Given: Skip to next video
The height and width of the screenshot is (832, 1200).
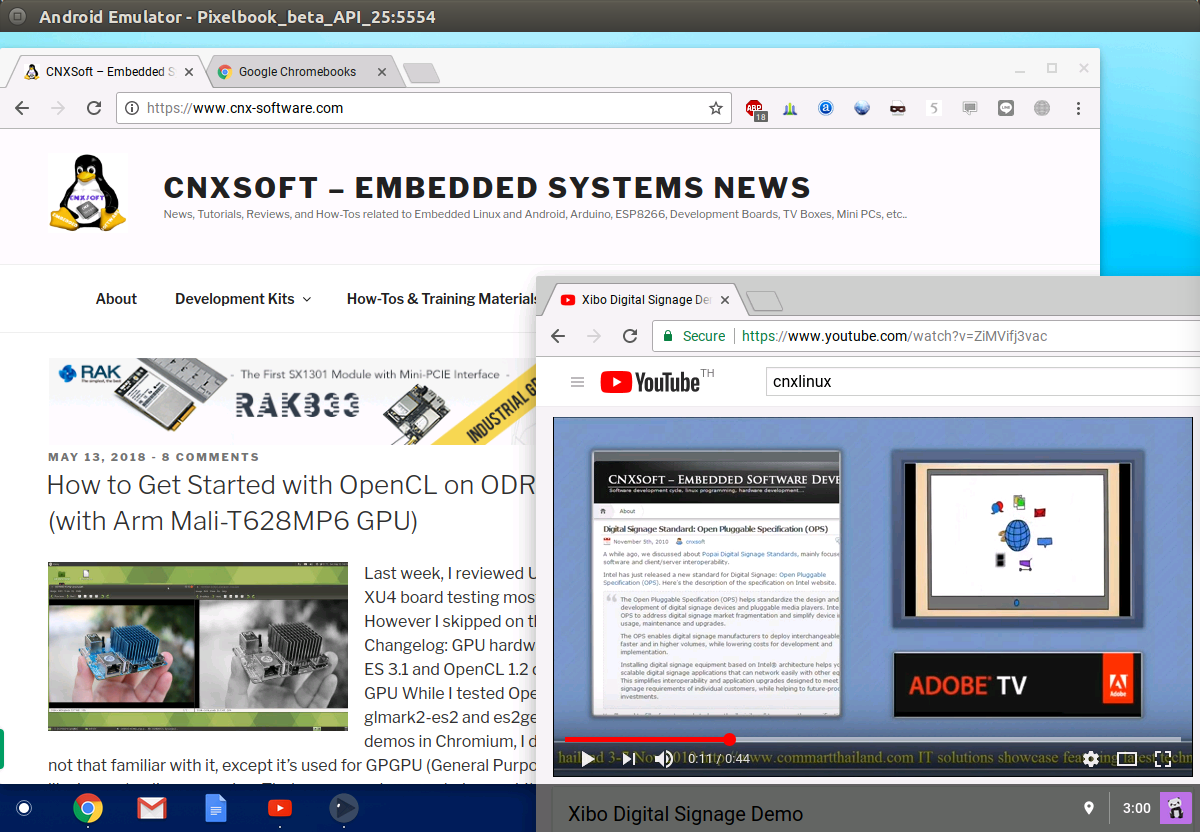Looking at the screenshot, I should [627, 759].
